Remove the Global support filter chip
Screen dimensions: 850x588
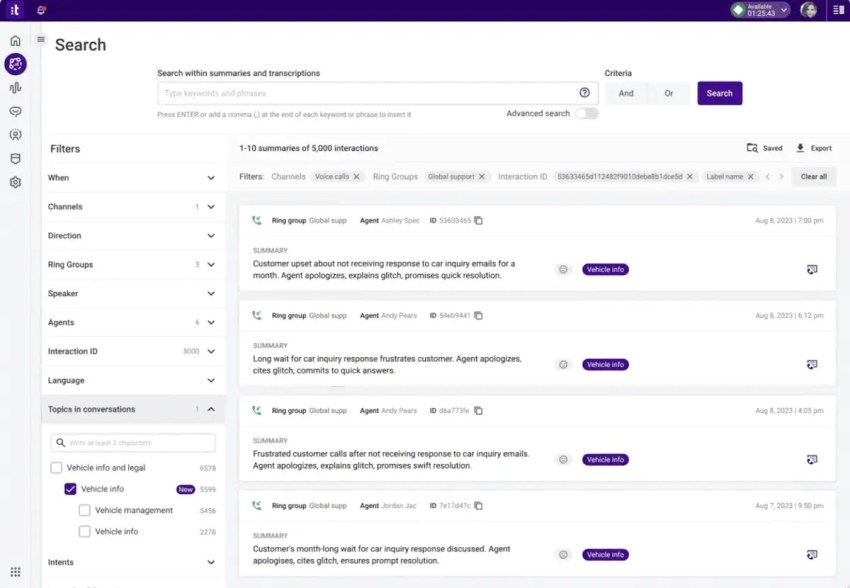(481, 177)
